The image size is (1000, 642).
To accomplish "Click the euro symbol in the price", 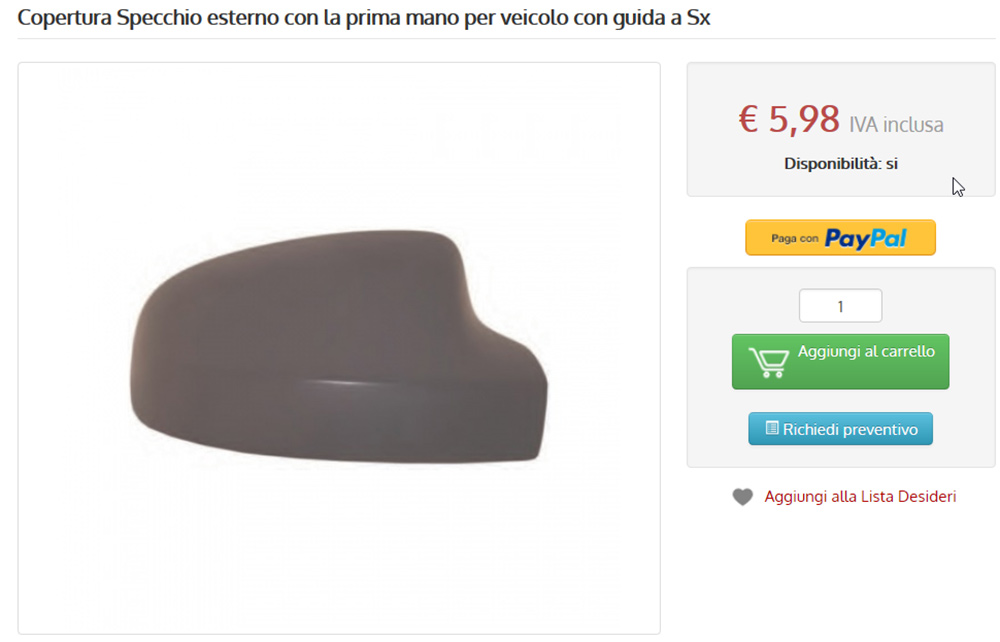I will click(749, 119).
